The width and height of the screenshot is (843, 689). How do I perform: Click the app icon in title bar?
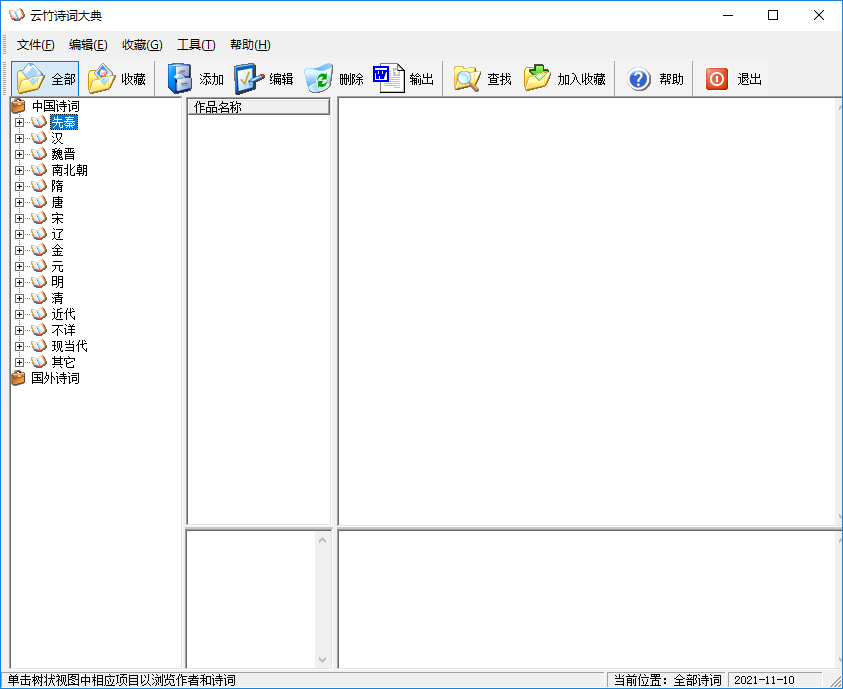coord(17,15)
